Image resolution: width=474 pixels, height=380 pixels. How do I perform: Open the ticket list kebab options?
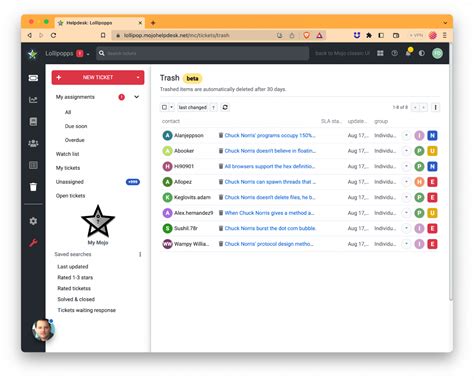435,107
